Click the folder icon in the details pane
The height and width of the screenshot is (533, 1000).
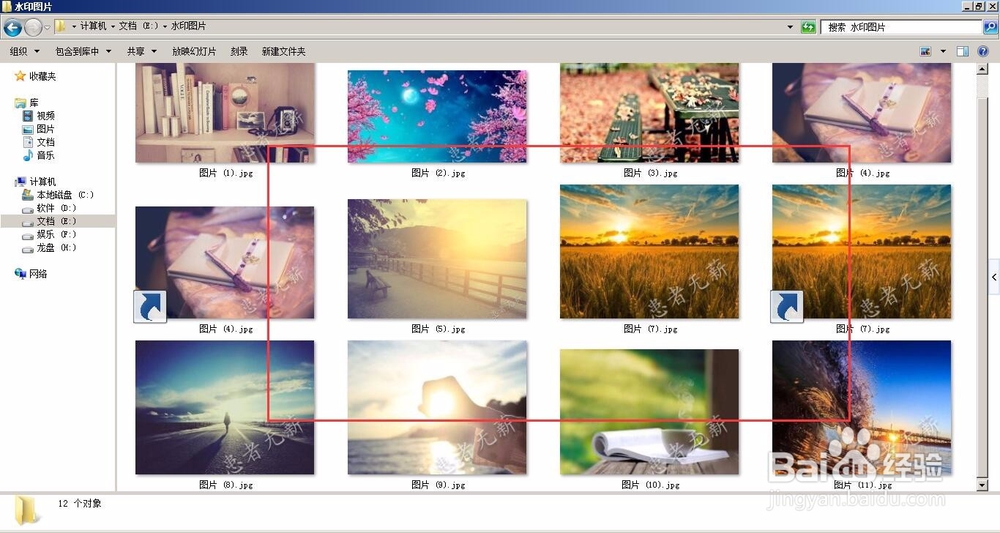pos(26,510)
